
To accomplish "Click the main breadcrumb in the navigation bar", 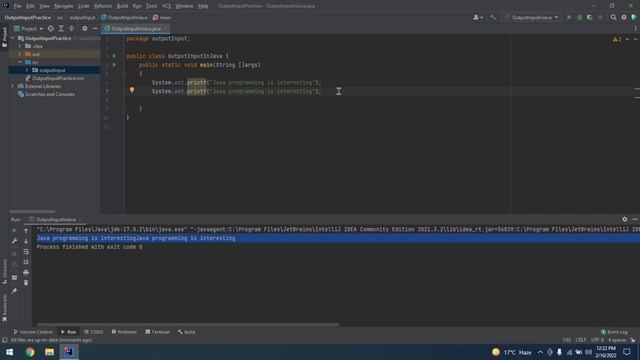I will pyautogui.click(x=162, y=18).
